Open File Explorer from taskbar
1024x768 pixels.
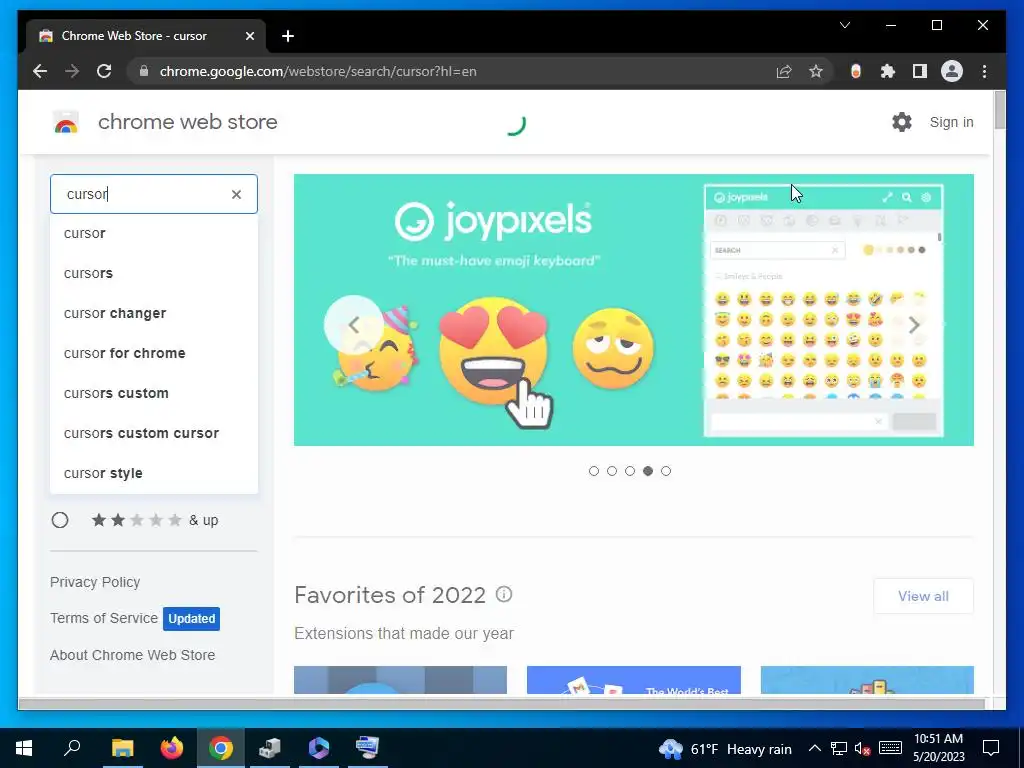tap(122, 748)
